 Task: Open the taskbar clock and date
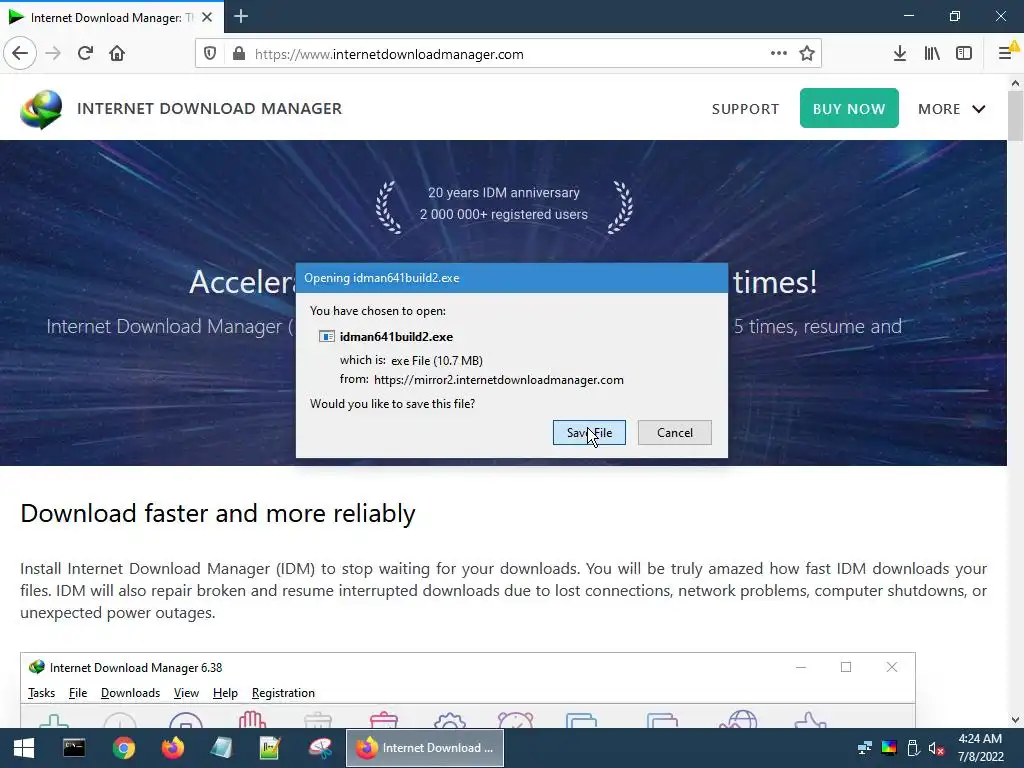click(x=980, y=748)
